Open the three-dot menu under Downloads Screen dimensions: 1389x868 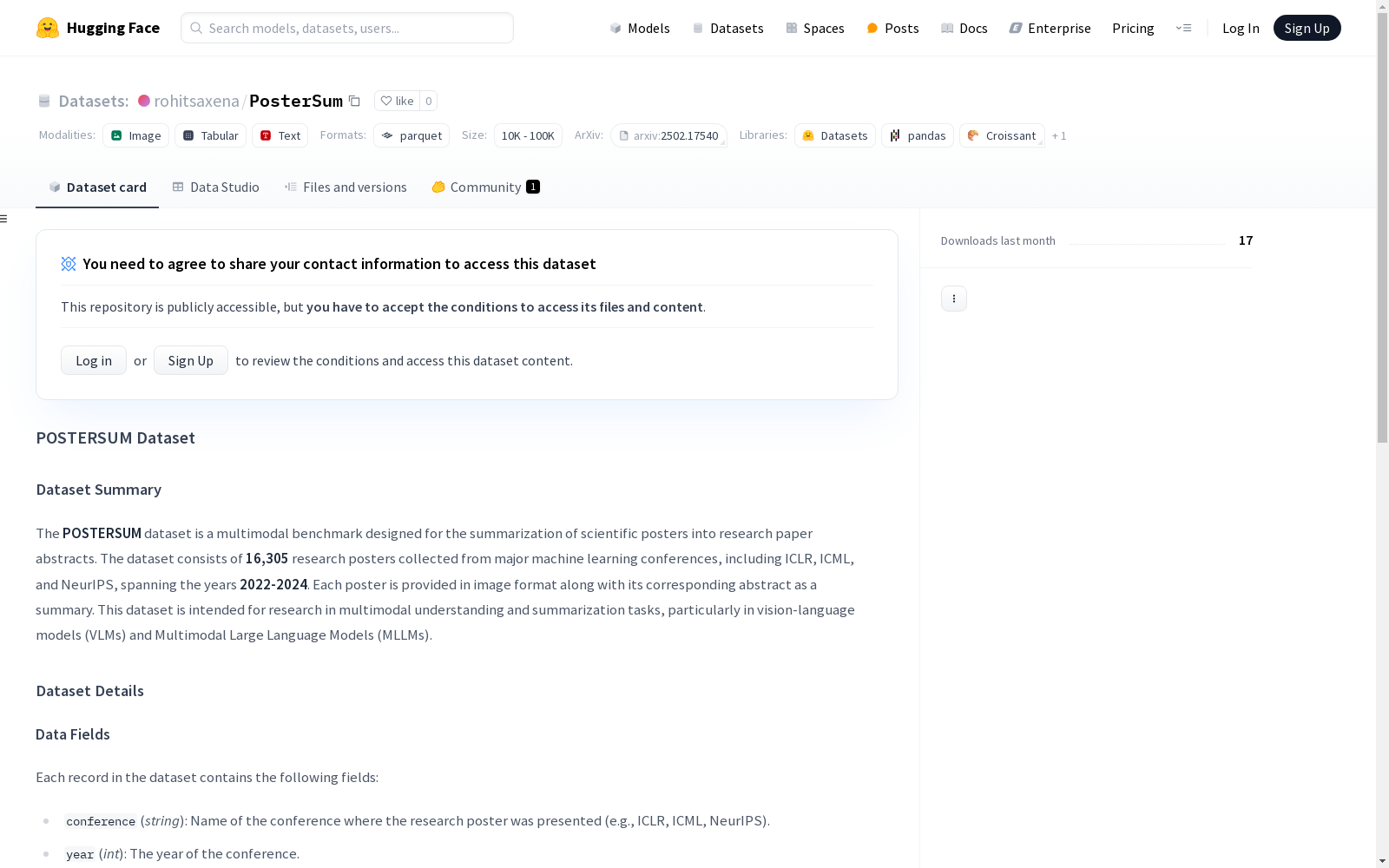pos(954,299)
